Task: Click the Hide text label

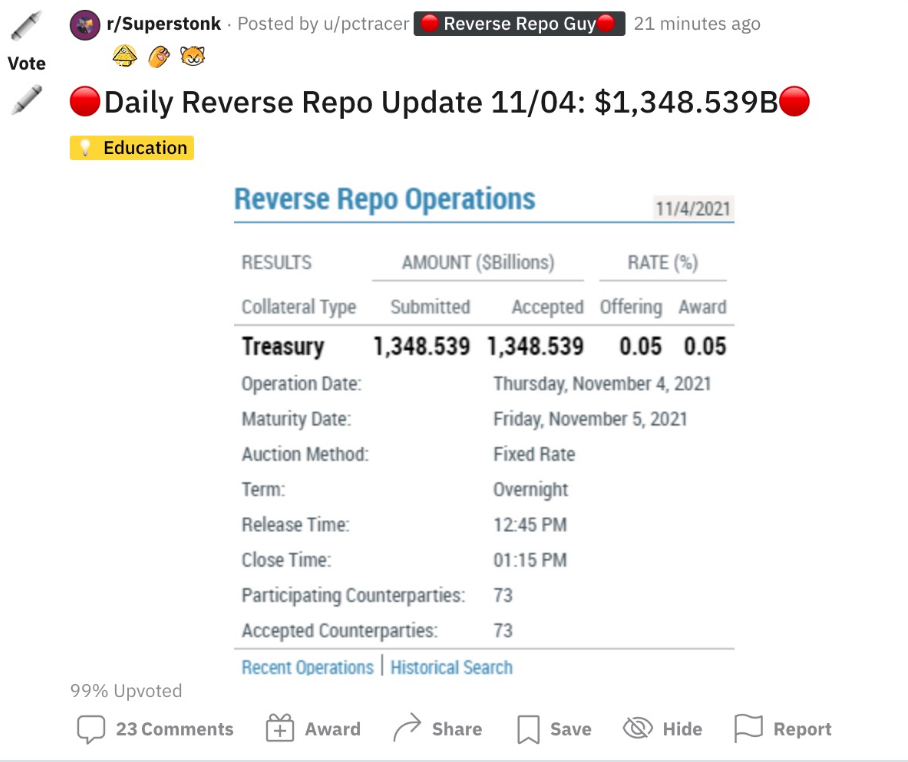Action: [x=683, y=729]
